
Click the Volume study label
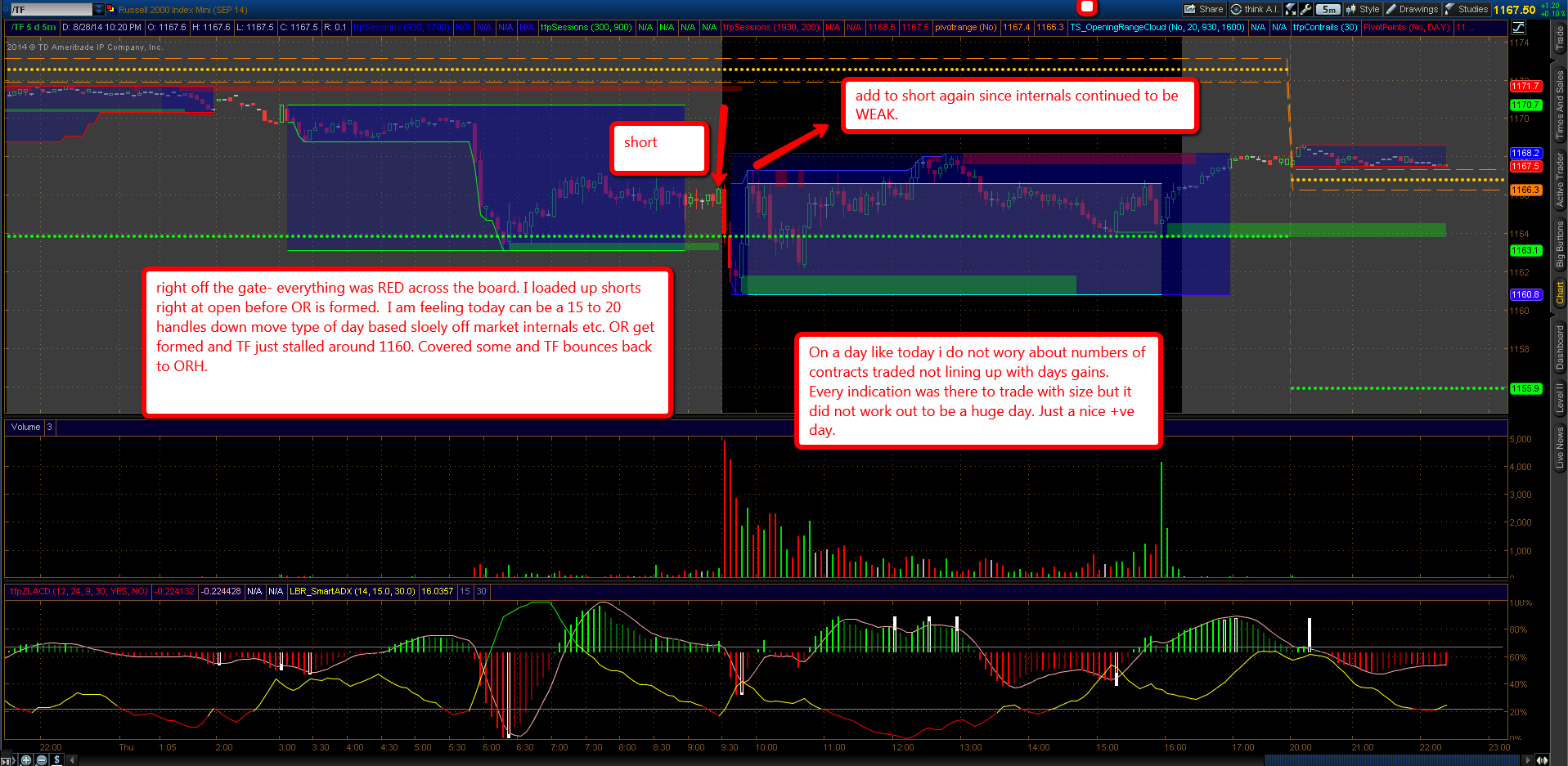coord(25,427)
